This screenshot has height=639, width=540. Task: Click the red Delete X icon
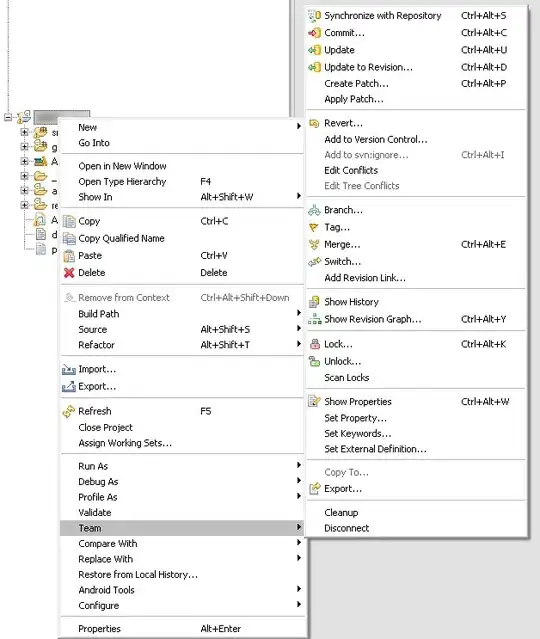(69, 273)
